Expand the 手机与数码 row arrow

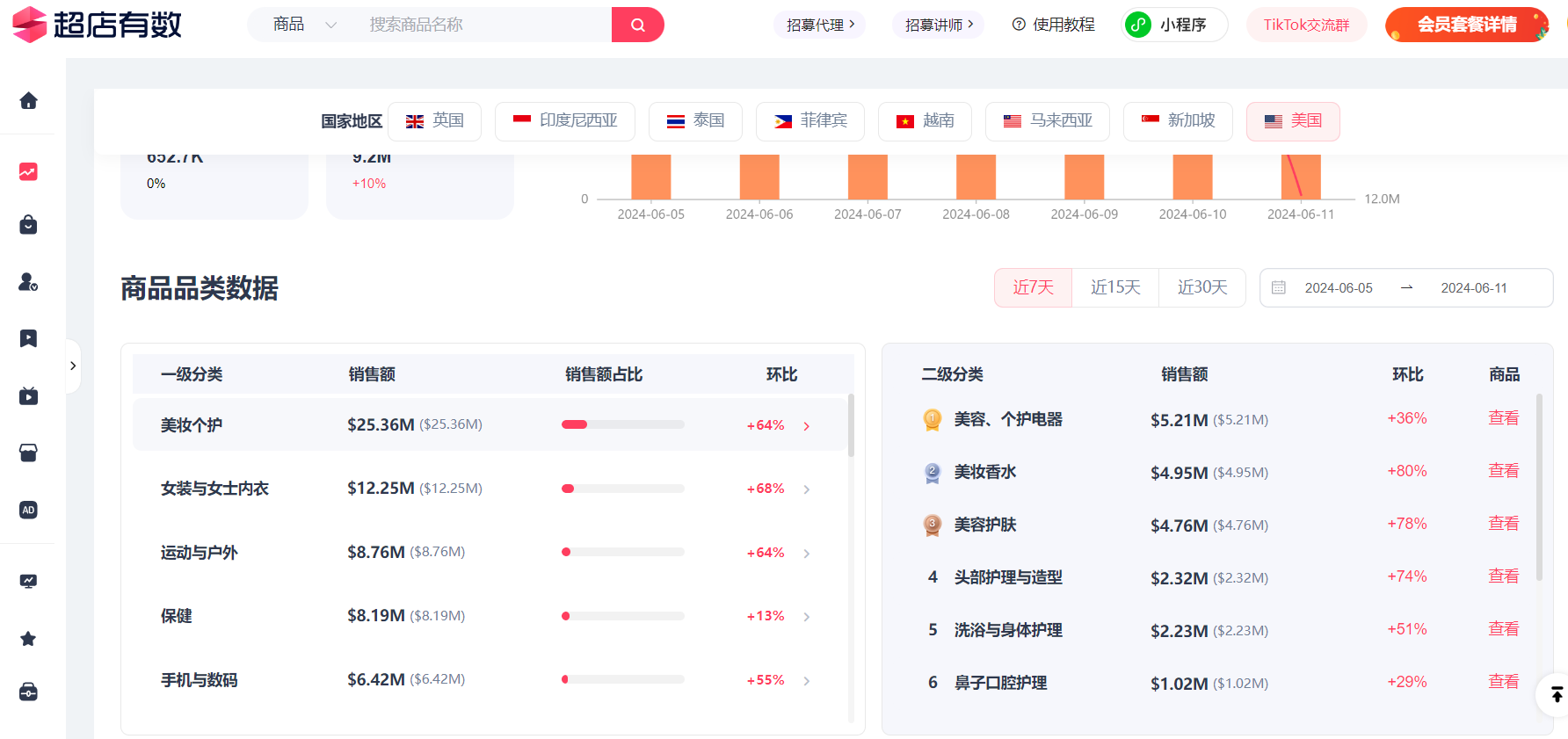pyautogui.click(x=807, y=681)
